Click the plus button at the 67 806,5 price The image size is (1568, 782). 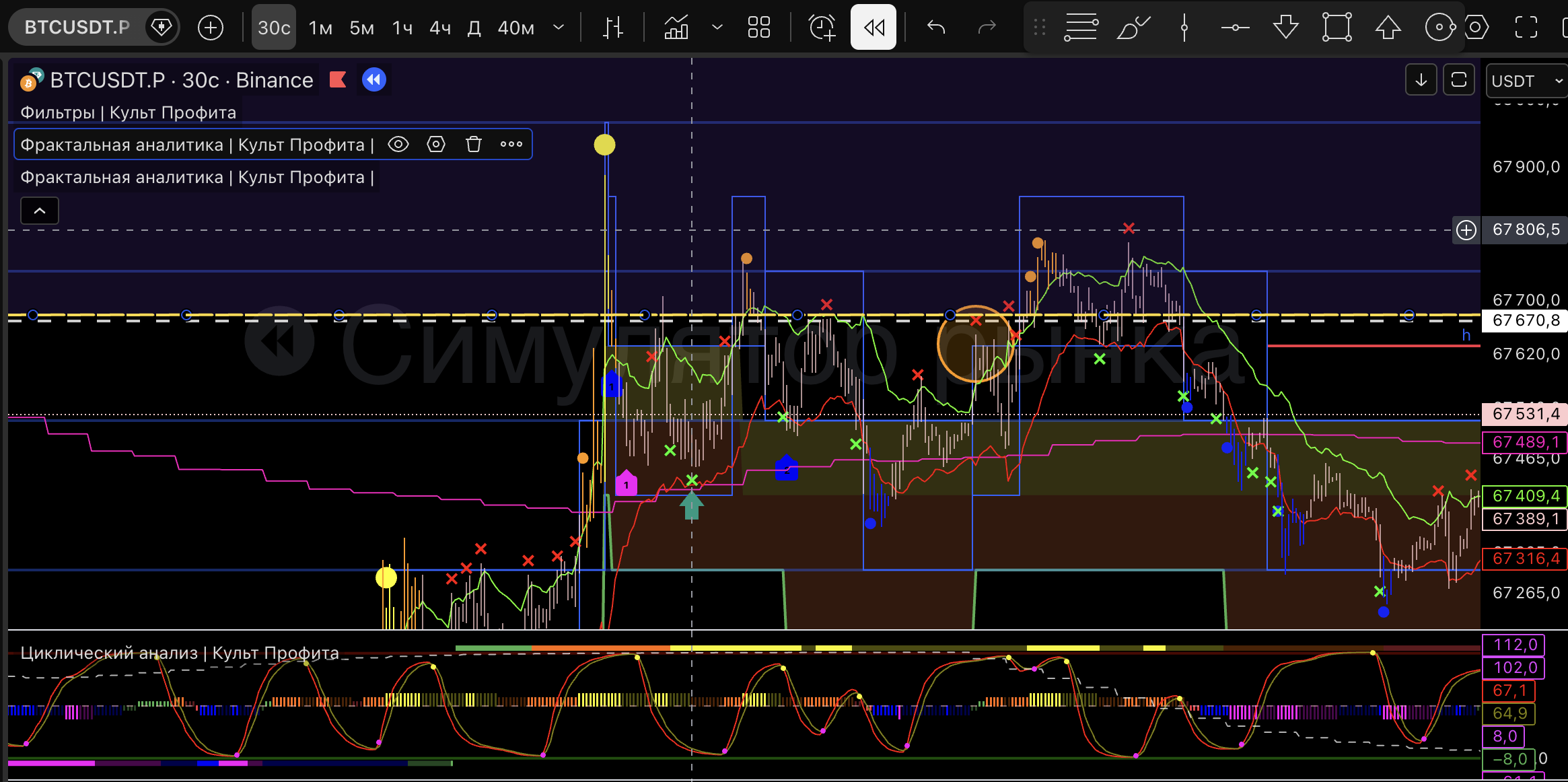(1466, 230)
